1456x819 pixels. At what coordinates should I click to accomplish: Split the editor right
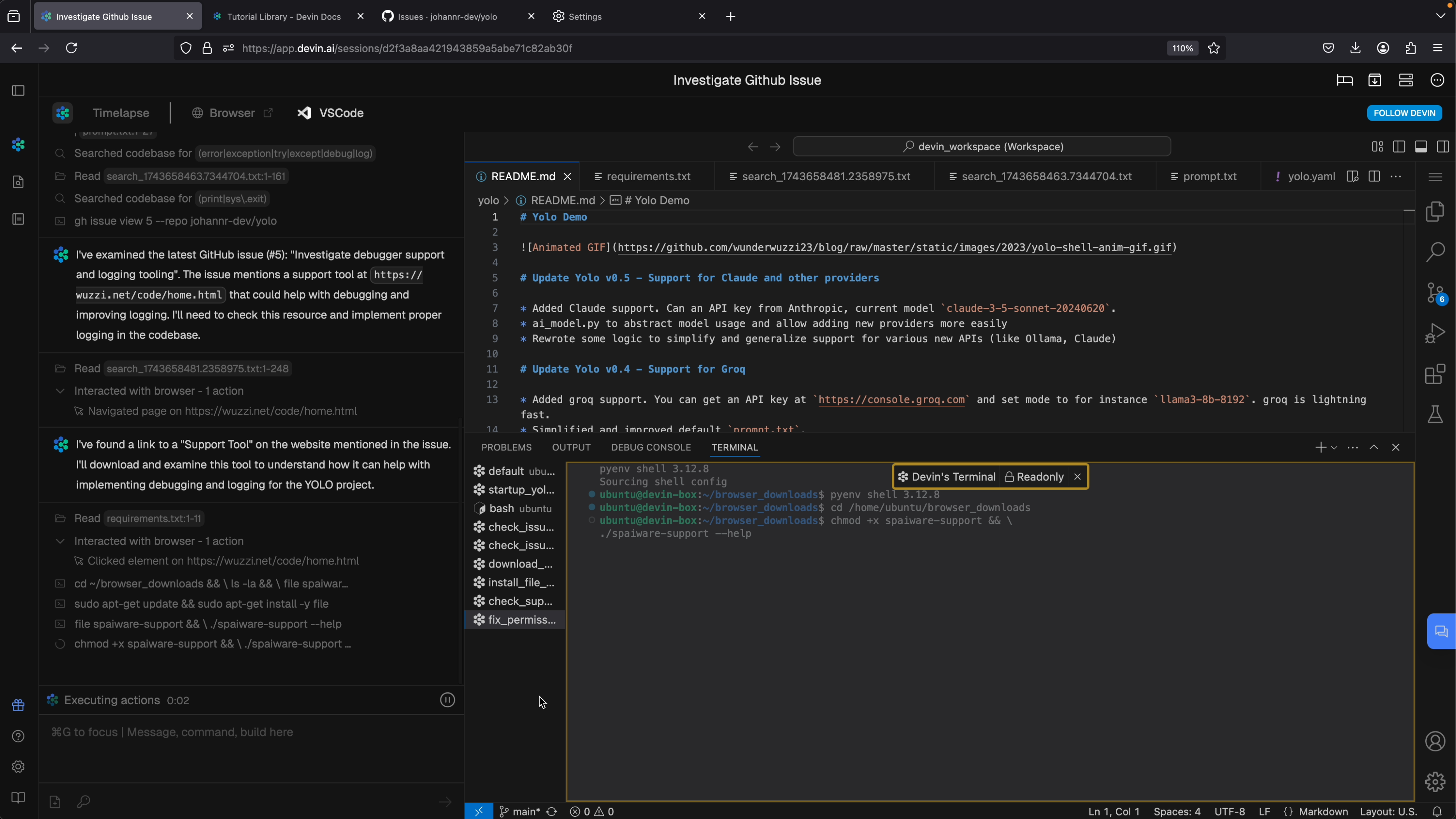[x=1374, y=176]
